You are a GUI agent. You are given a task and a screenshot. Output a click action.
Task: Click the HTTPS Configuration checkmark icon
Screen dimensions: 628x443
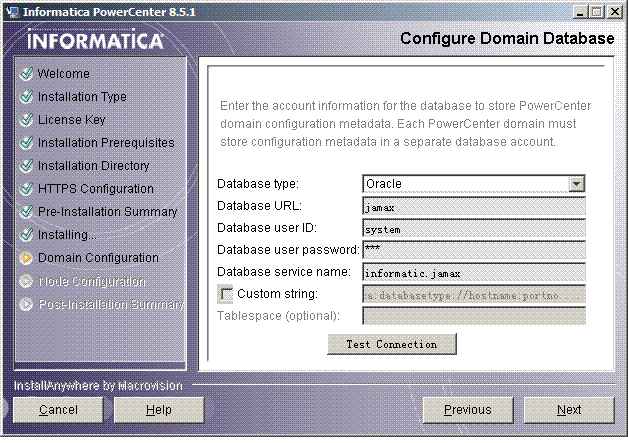pyautogui.click(x=26, y=189)
